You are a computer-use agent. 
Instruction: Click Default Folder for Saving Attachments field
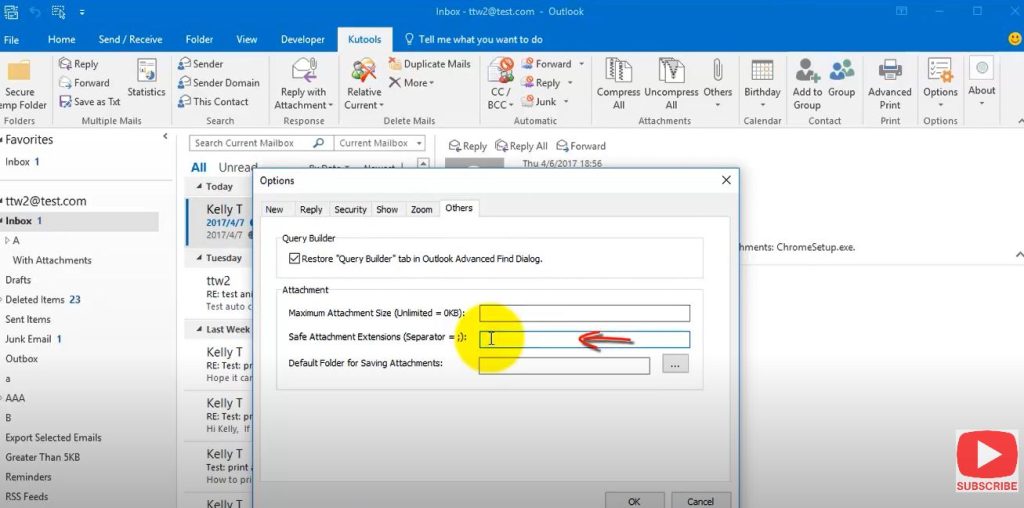[564, 366]
